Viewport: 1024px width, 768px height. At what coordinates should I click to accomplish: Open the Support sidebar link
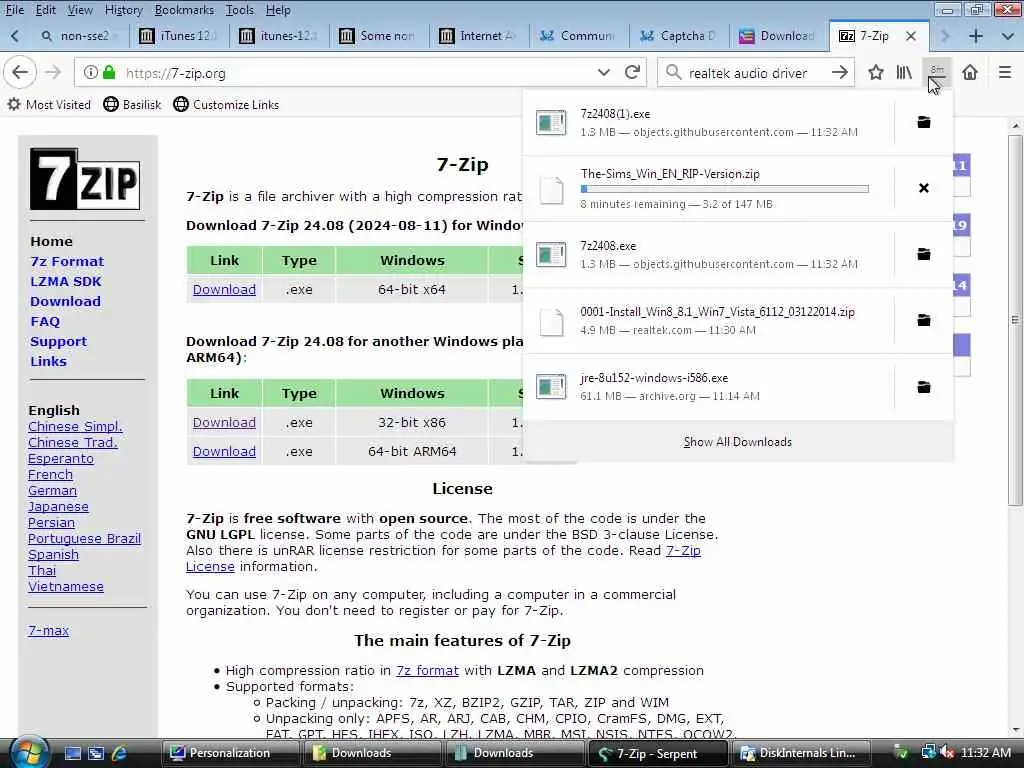click(x=58, y=342)
